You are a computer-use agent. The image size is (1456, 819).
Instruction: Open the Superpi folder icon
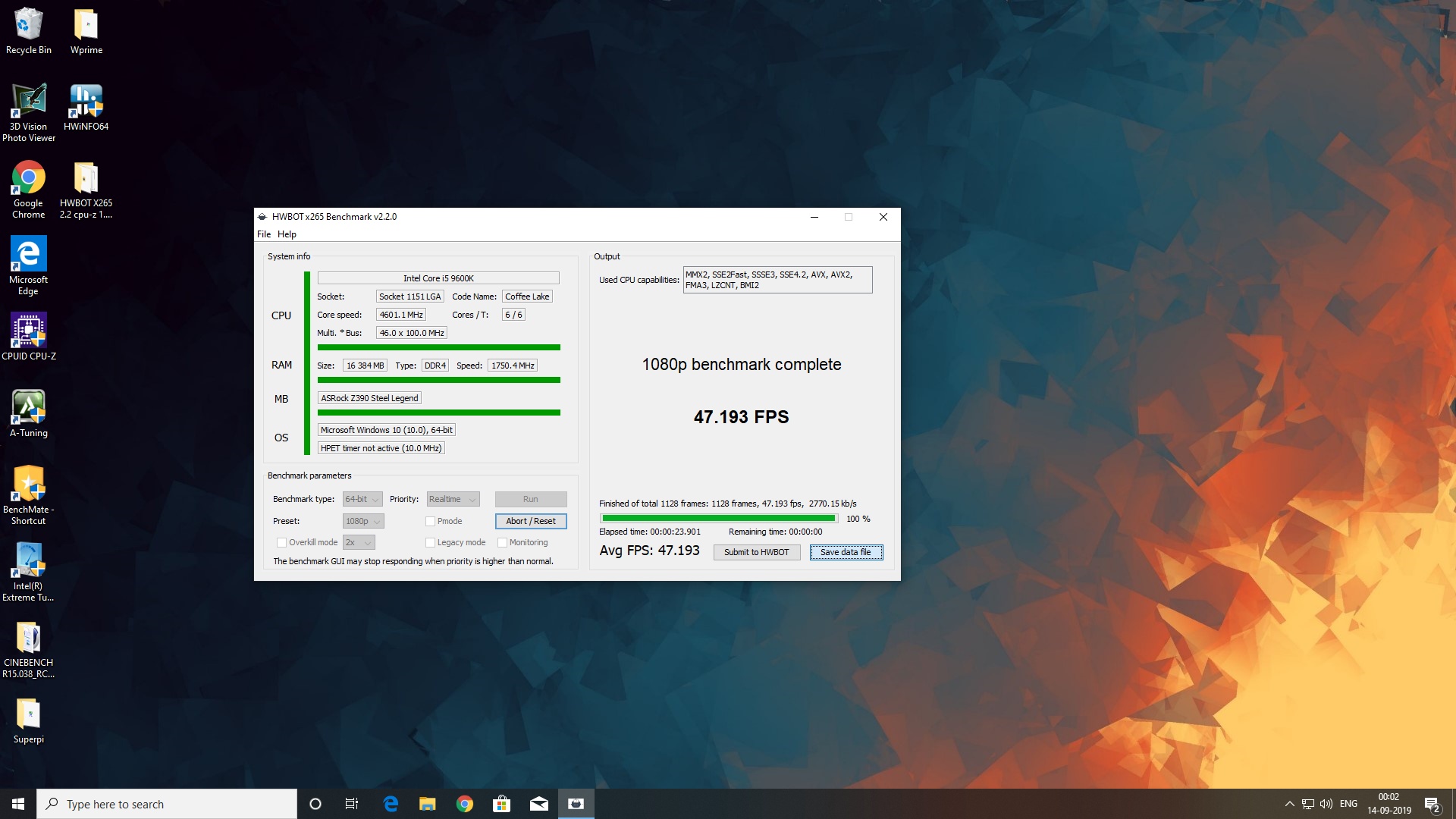(x=28, y=720)
